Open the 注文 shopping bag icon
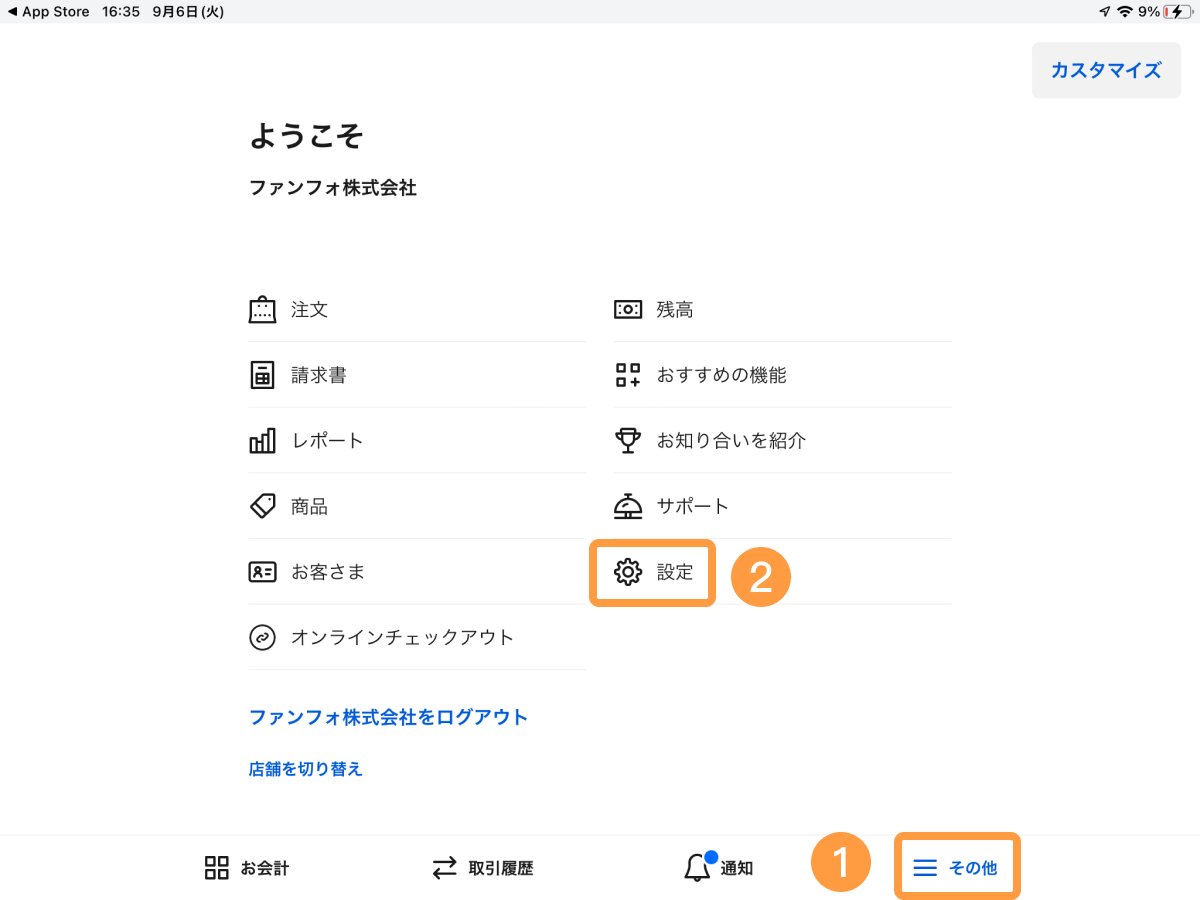The height and width of the screenshot is (900, 1200). [262, 309]
